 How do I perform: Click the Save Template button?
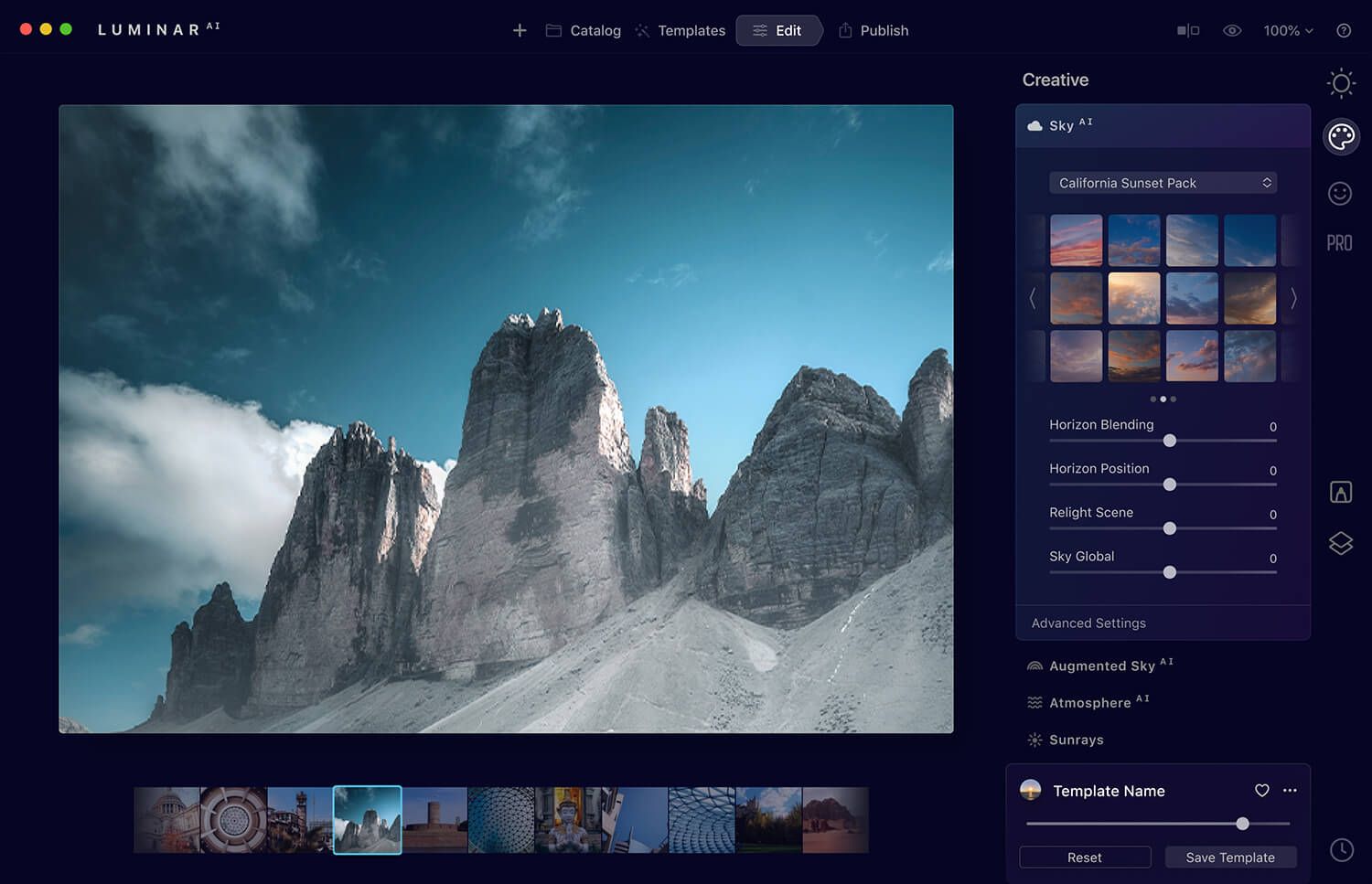[x=1230, y=857]
